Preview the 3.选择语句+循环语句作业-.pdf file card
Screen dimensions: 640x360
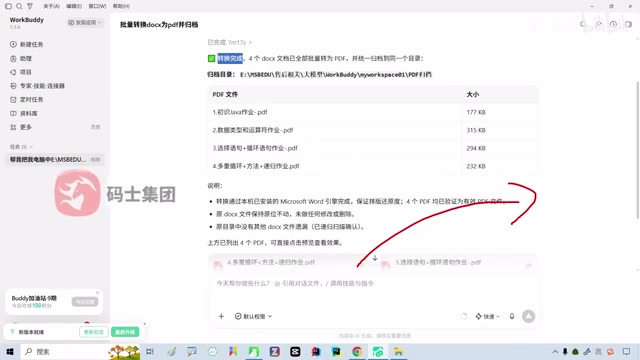458,263
